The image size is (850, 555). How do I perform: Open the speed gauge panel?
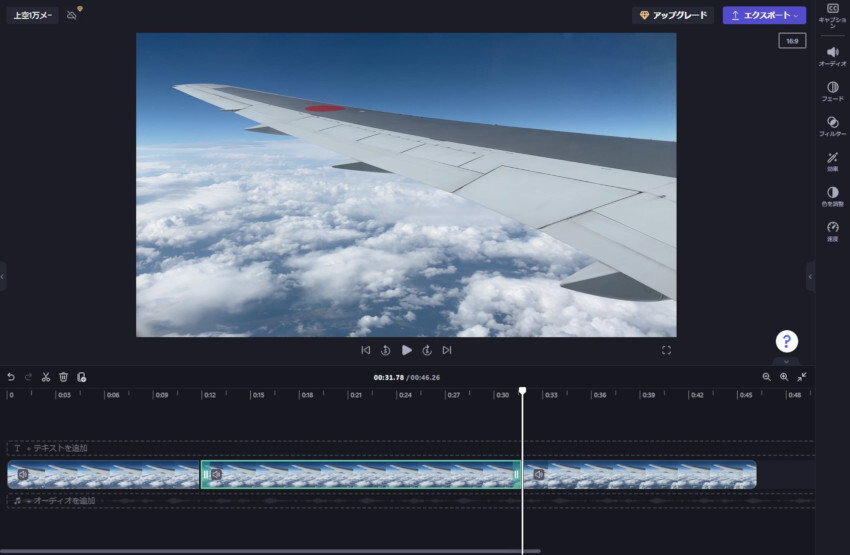point(832,231)
